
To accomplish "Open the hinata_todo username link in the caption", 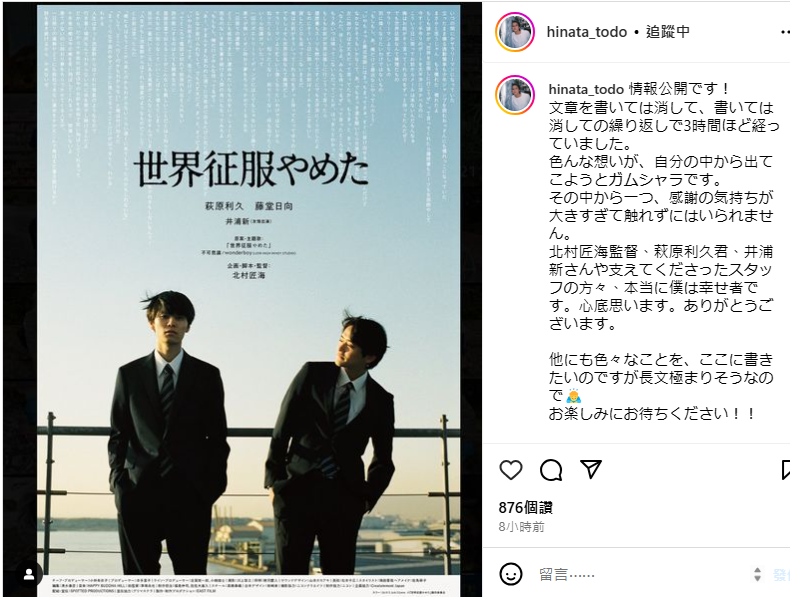I will 586,89.
